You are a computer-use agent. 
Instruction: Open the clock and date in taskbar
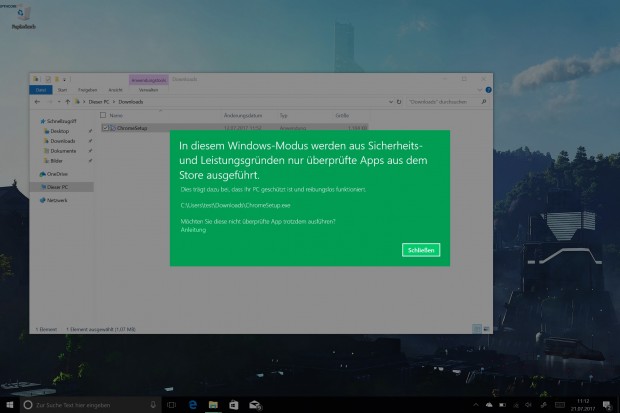[583, 405]
